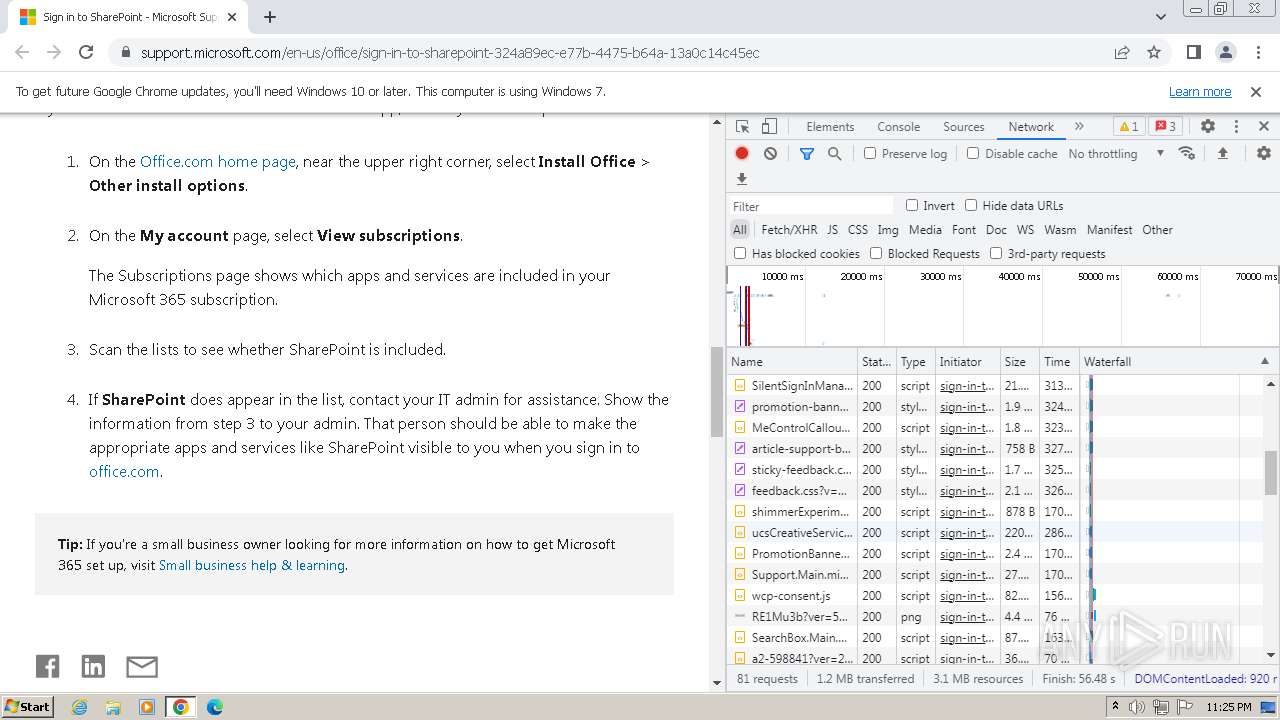The image size is (1280, 720).
Task: Open network search magnifier
Action: tap(834, 153)
